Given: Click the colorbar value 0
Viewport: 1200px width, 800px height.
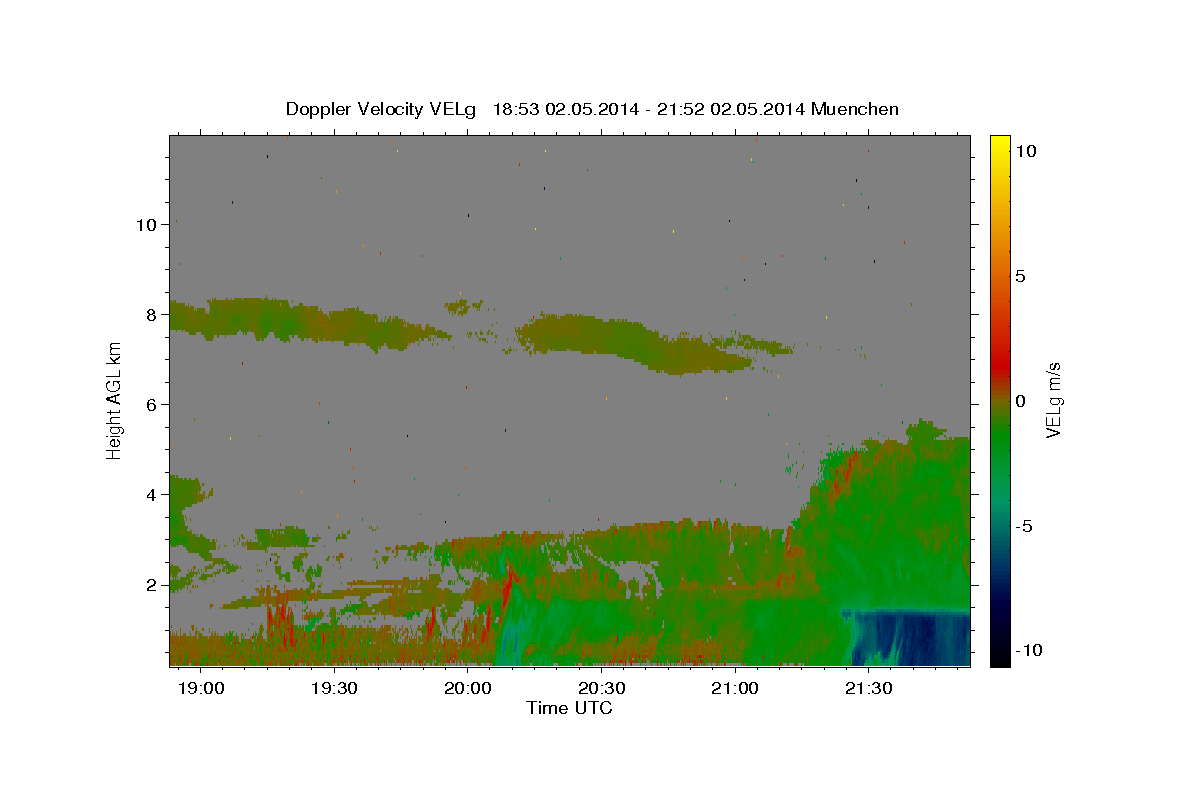Looking at the screenshot, I should point(1022,401).
